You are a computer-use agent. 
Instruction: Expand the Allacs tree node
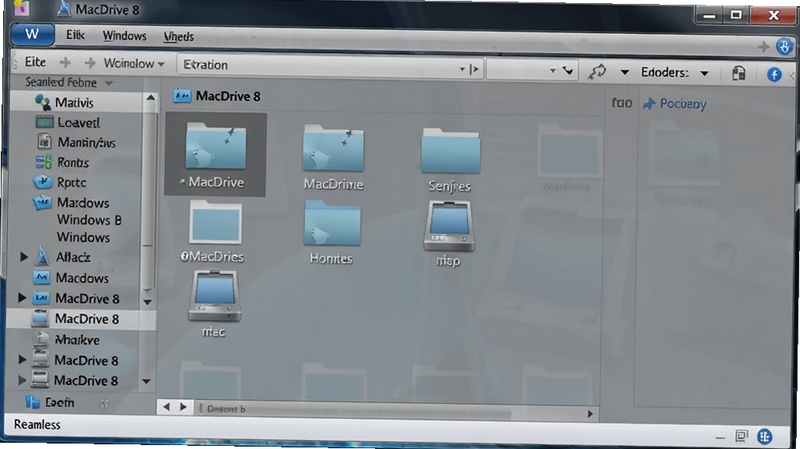[x=23, y=256]
